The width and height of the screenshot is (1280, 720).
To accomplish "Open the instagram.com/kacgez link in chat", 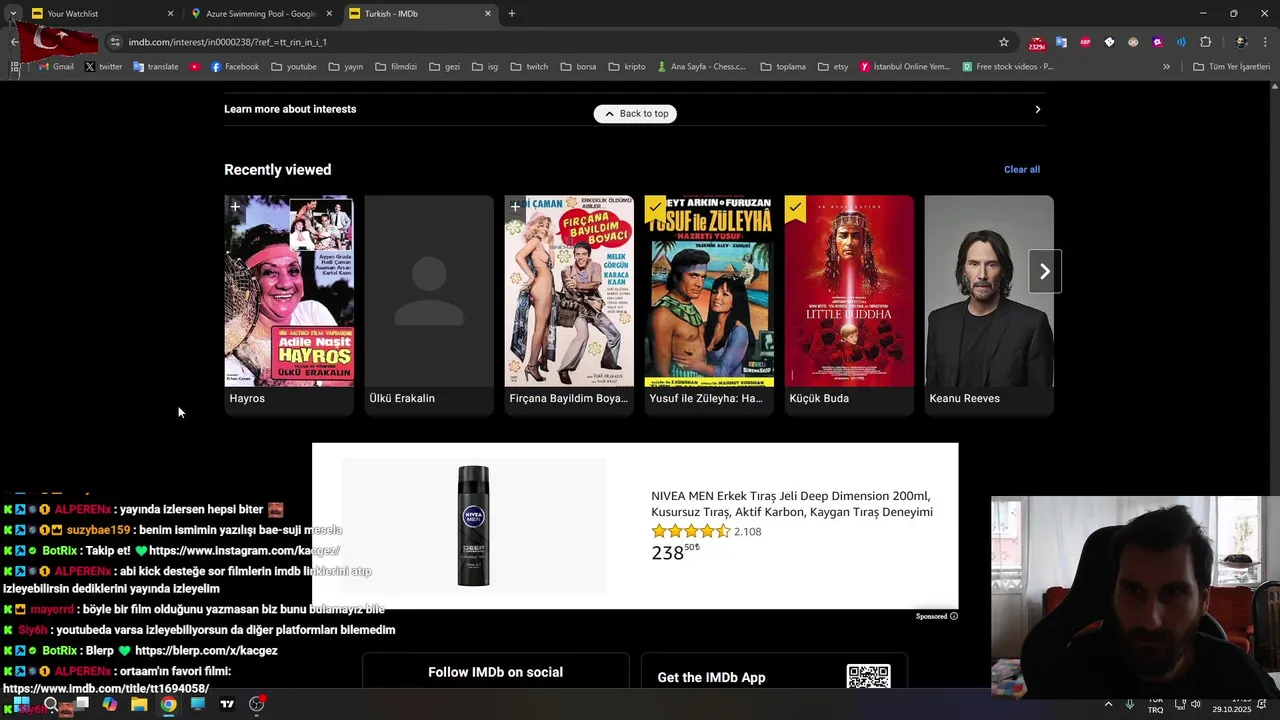I will pos(244,551).
